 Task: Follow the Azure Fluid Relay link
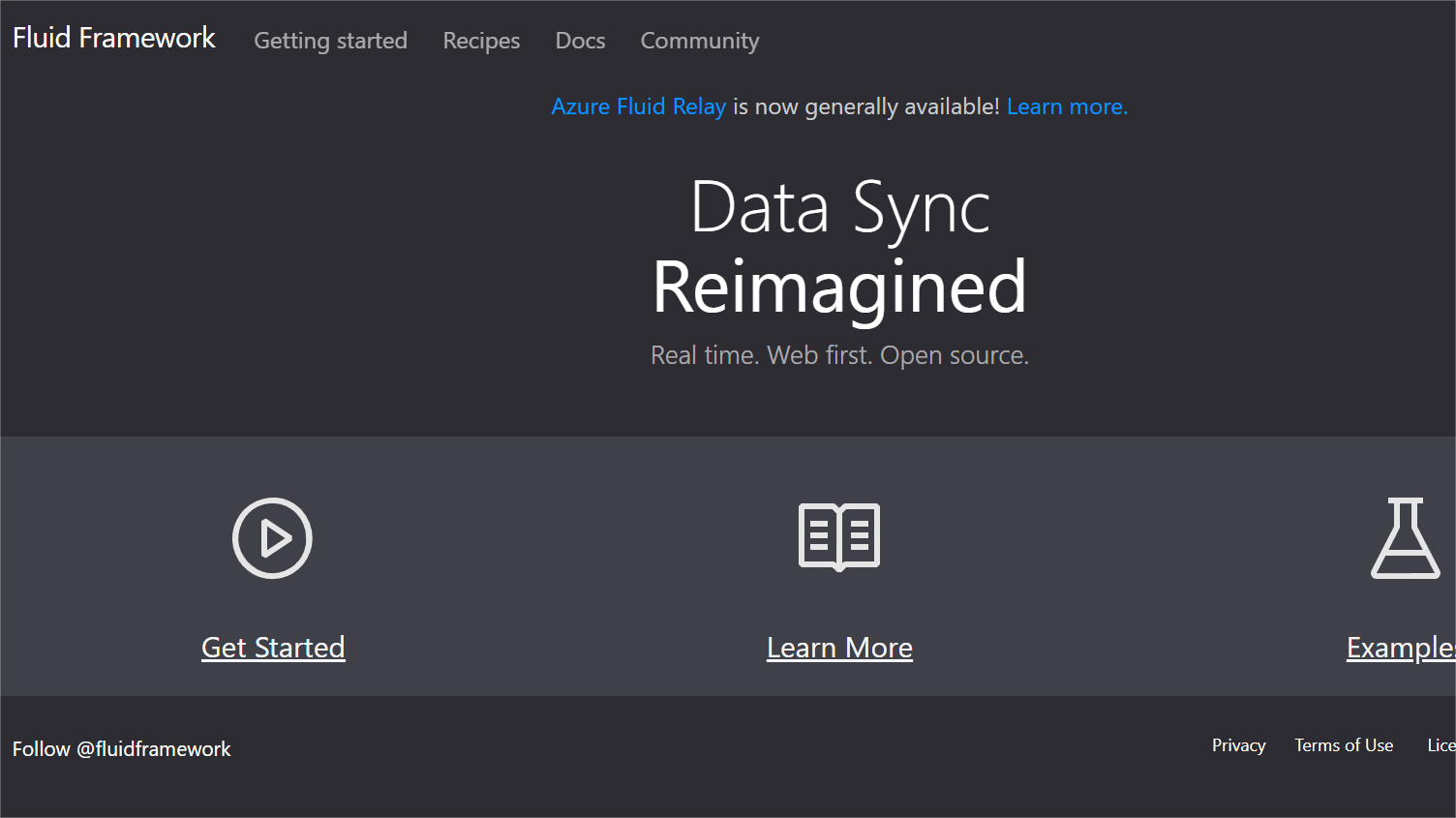coord(639,106)
